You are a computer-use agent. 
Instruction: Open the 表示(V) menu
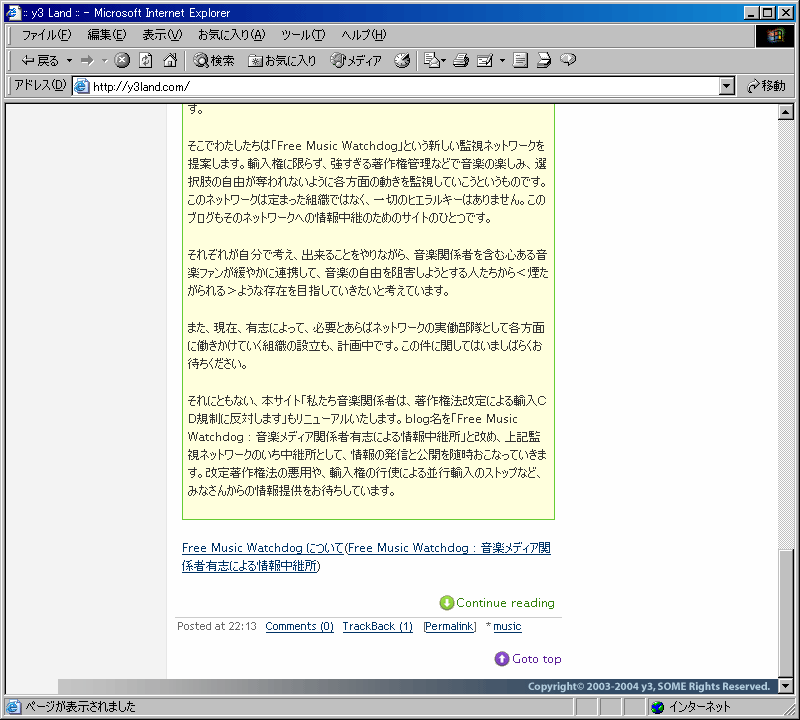(x=162, y=35)
